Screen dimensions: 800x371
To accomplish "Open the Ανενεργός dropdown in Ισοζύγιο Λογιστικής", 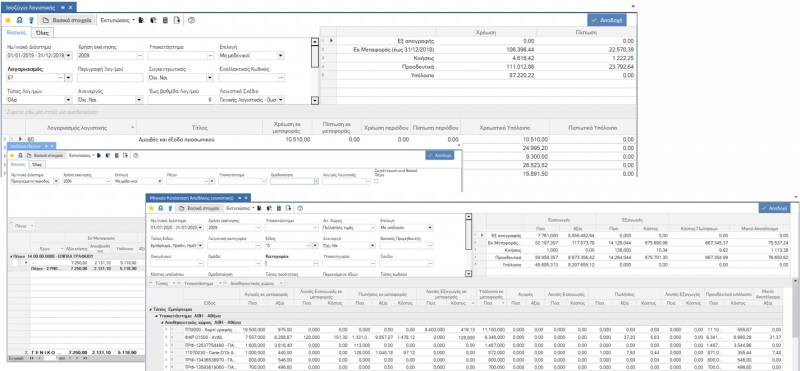I will point(139,100).
